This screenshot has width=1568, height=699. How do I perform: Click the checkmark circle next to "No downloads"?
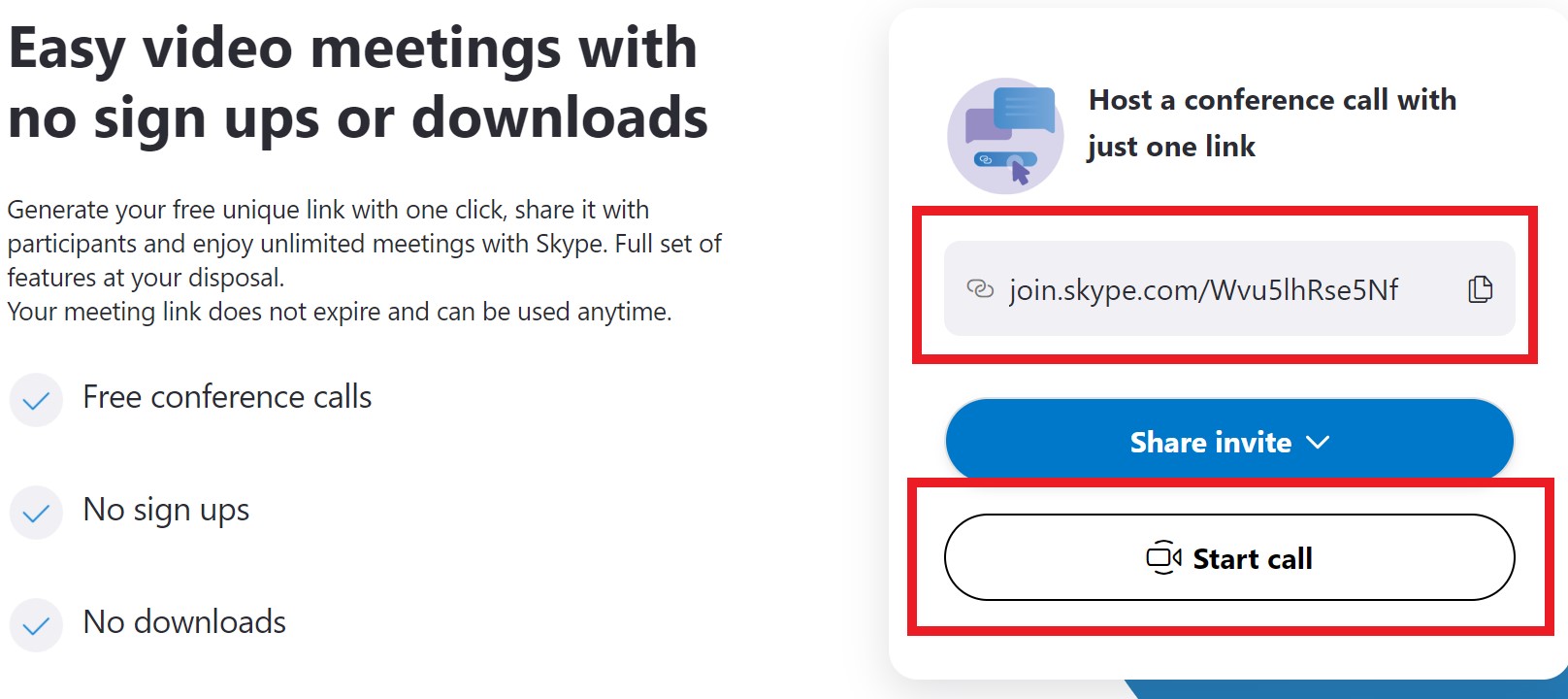click(35, 625)
